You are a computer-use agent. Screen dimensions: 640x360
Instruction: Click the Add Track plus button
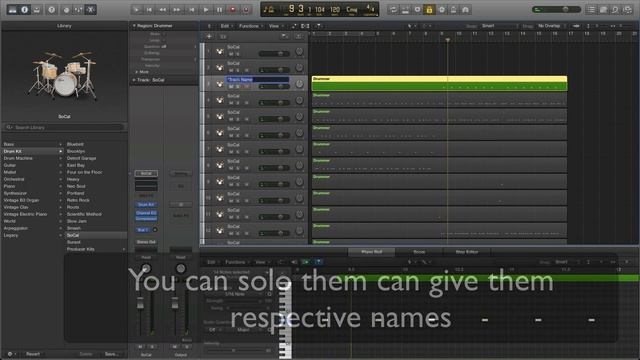click(x=209, y=36)
